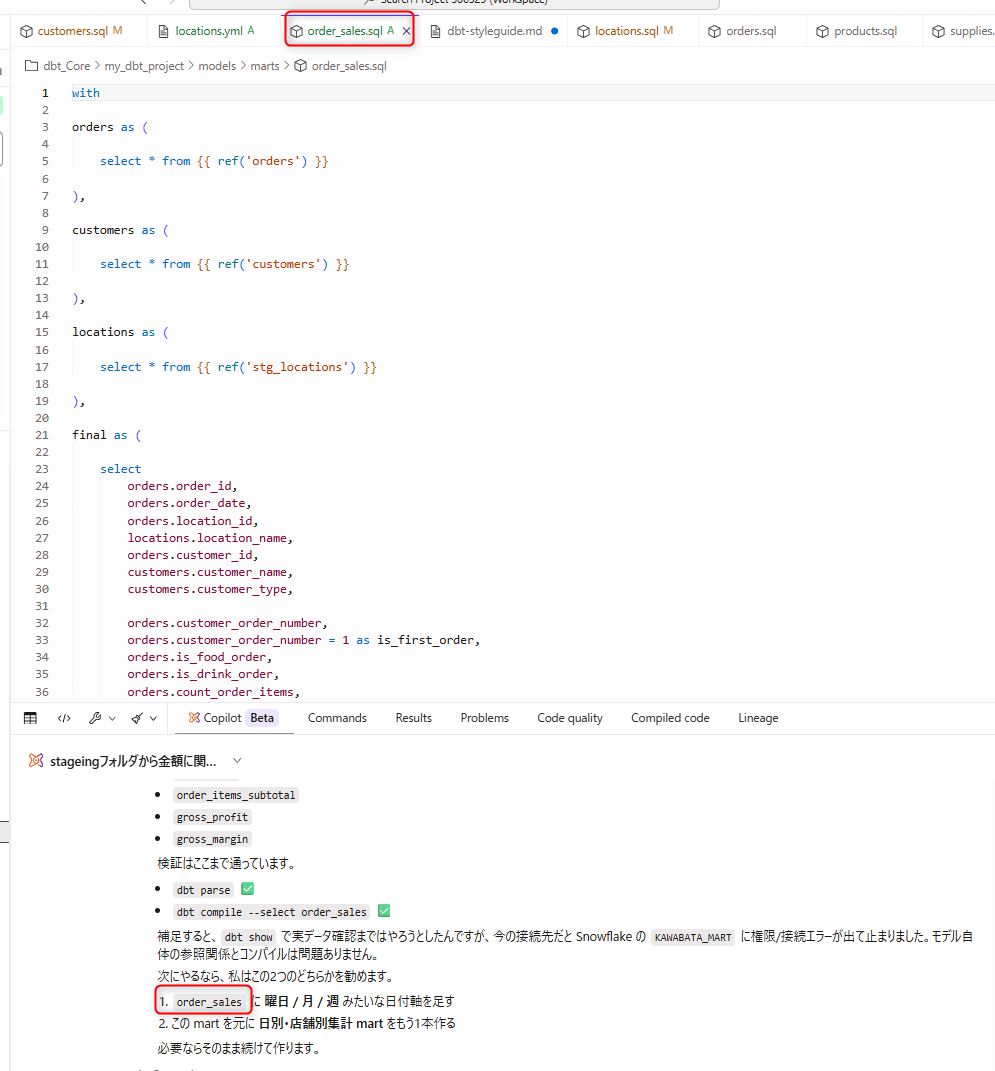Image resolution: width=995 pixels, height=1071 pixels.
Task: Click customers.customer_type on line 30
Action: (207, 589)
